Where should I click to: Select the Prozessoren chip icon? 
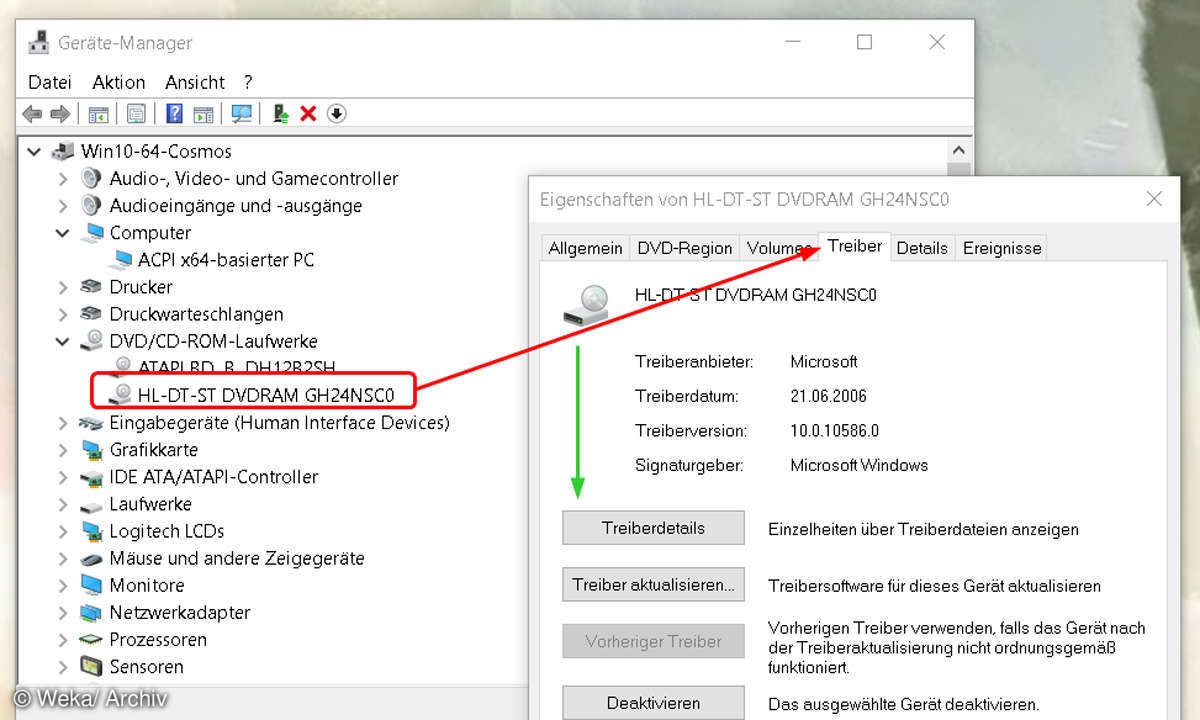[x=92, y=639]
